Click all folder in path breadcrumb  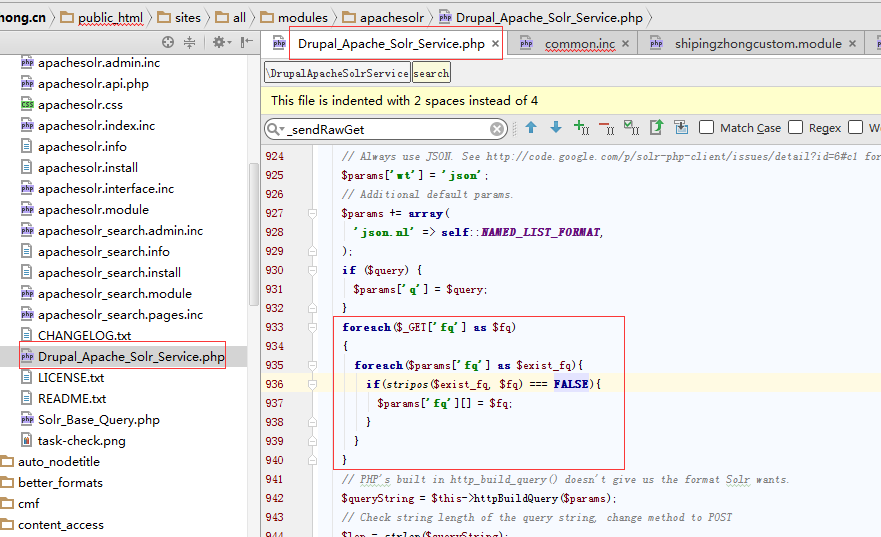click(239, 17)
